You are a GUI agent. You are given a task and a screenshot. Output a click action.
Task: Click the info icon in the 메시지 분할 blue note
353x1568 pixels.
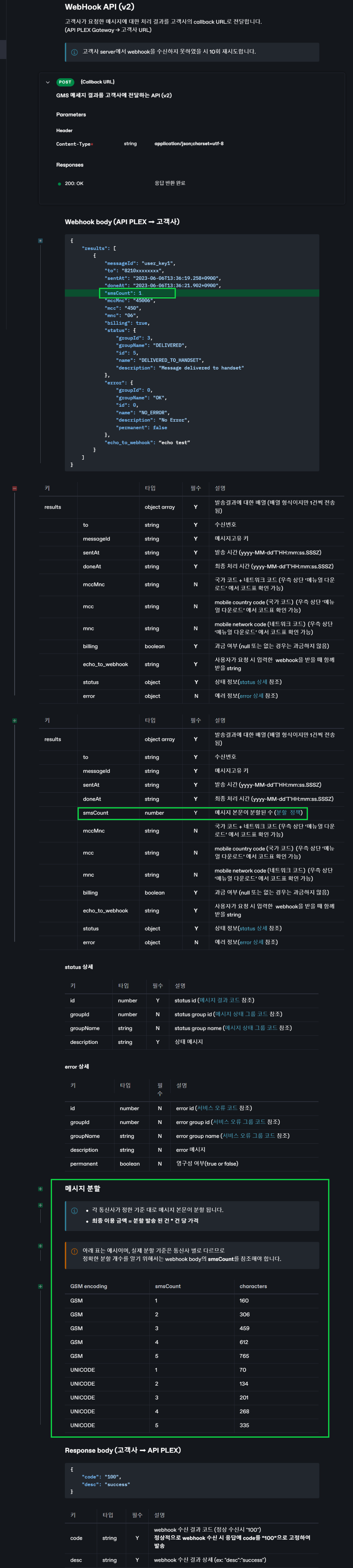click(74, 1210)
